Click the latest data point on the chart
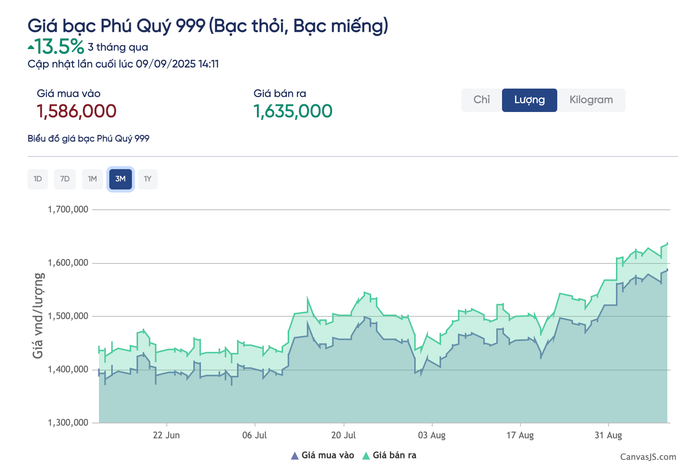This screenshot has width=698, height=474. pyautogui.click(x=667, y=243)
